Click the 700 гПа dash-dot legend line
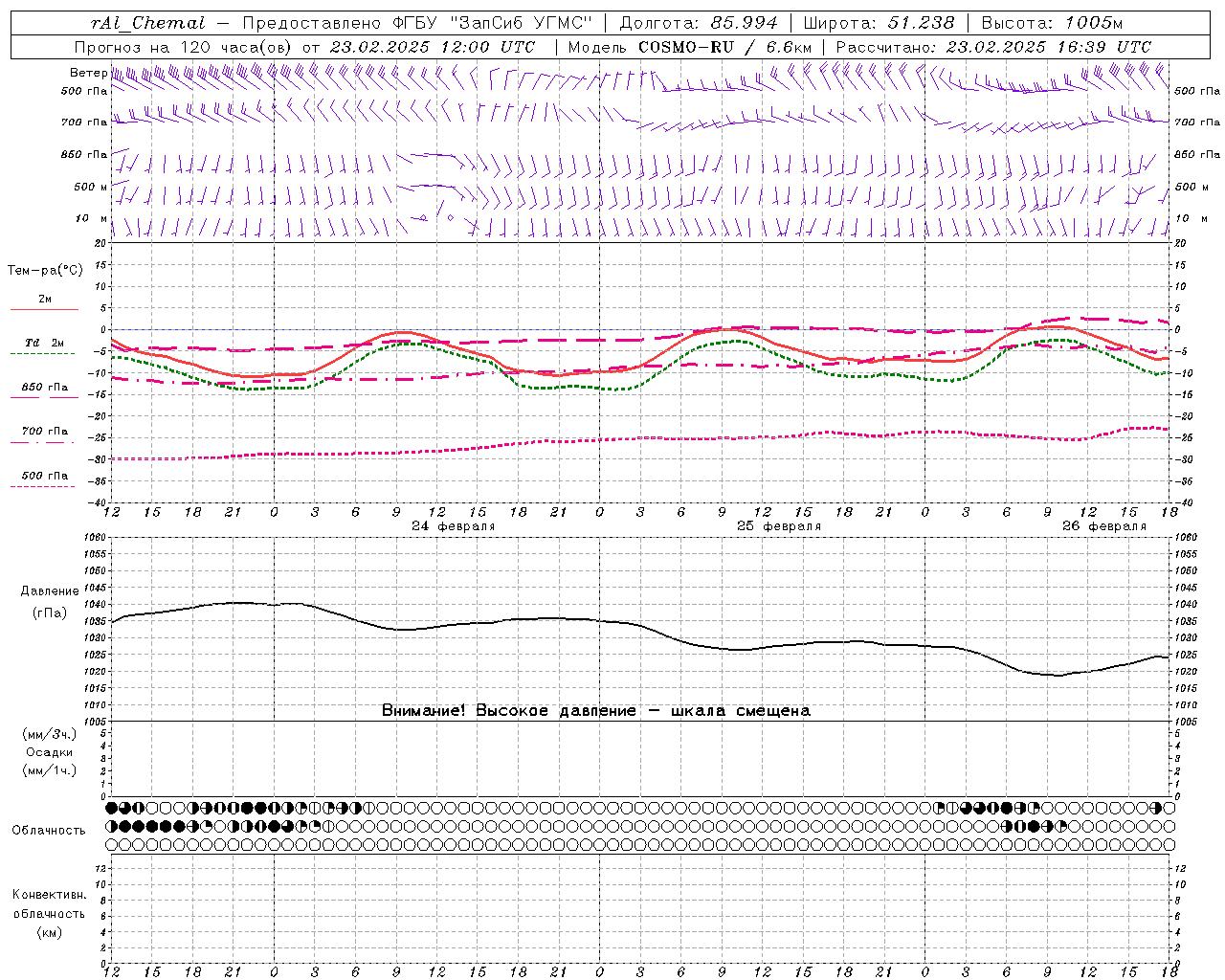This screenshot has height=980, width=1225. 42,442
